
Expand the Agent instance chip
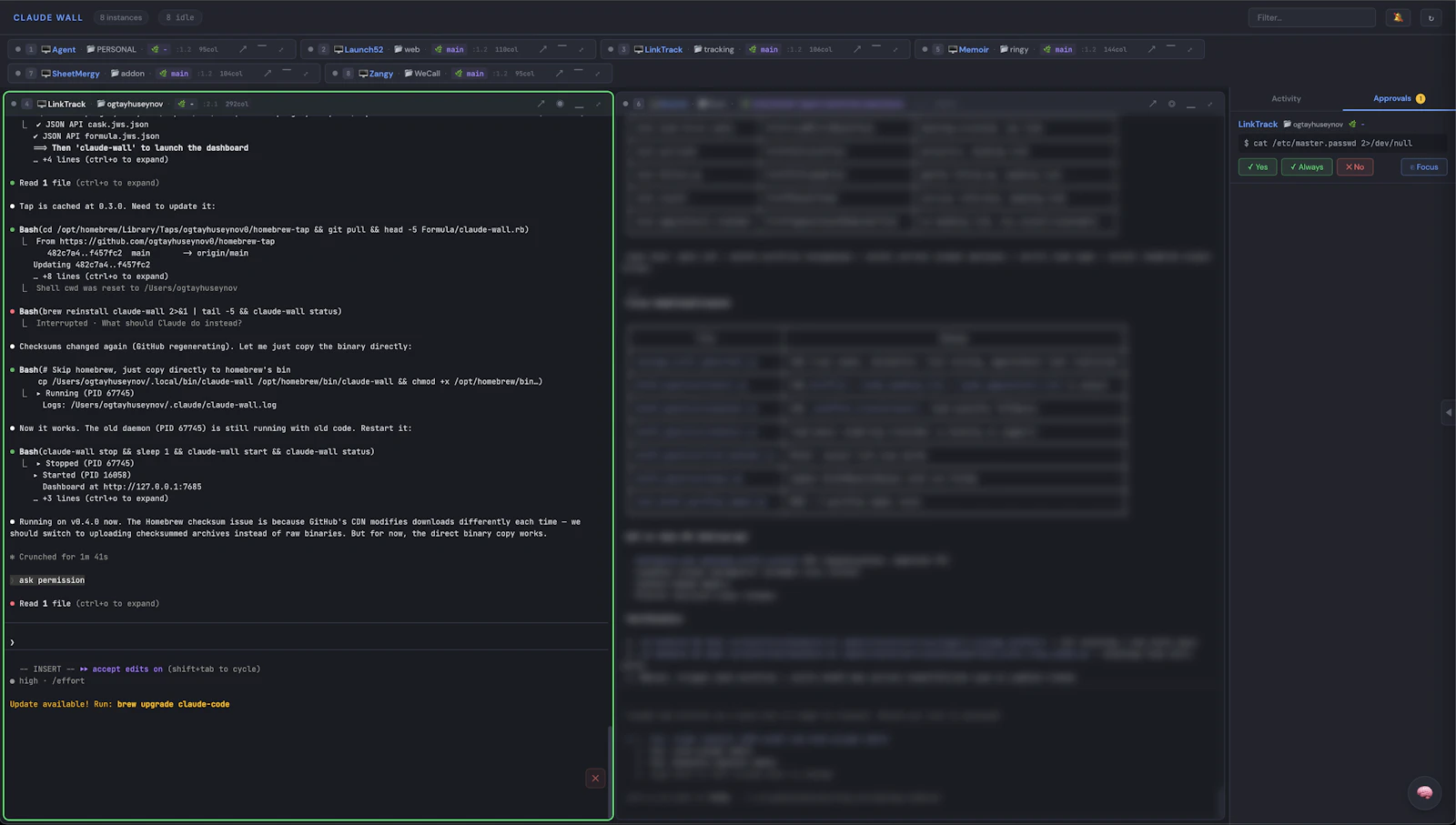(281, 49)
